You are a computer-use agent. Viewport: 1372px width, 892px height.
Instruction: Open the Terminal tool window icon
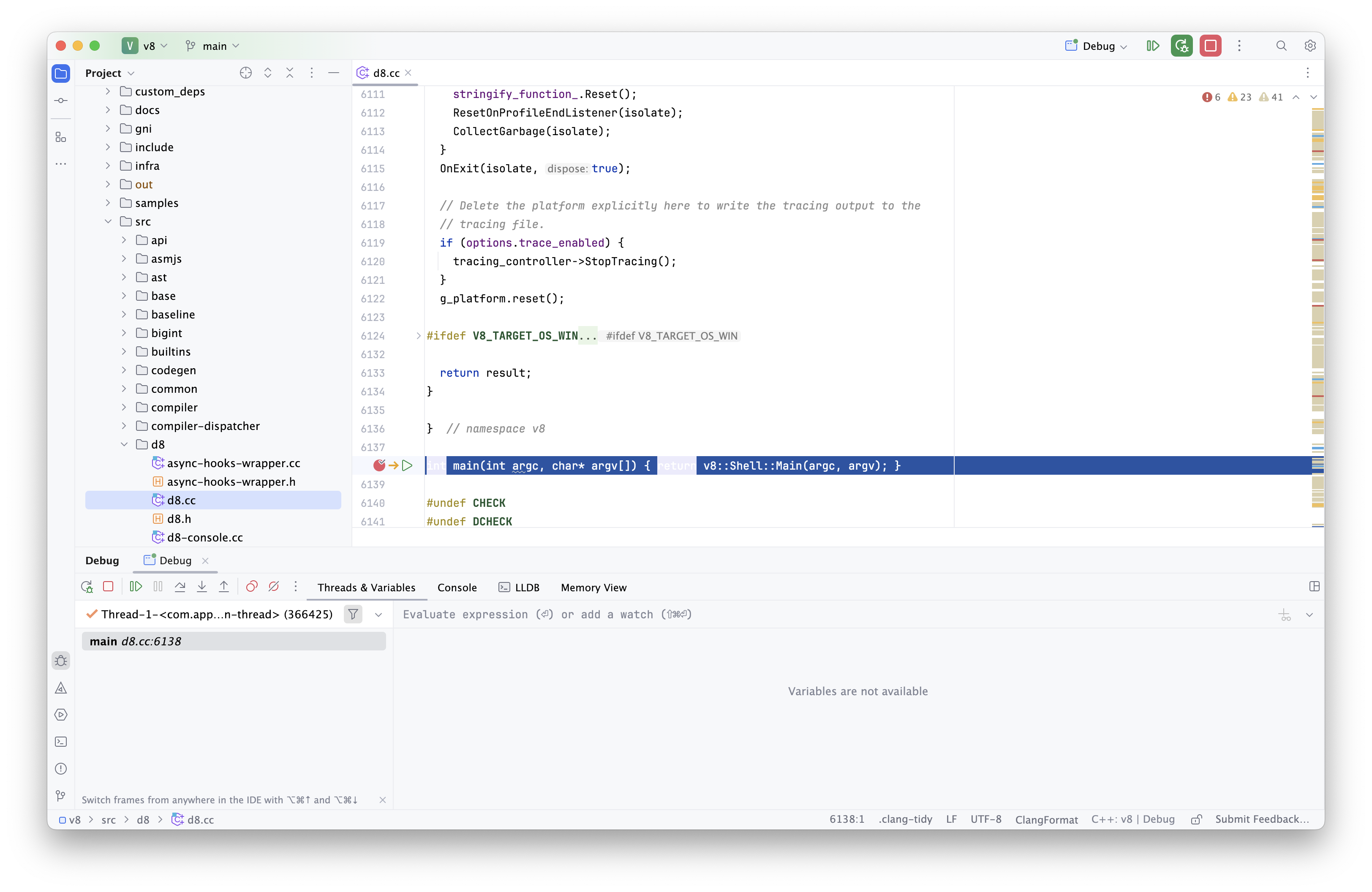(60, 742)
